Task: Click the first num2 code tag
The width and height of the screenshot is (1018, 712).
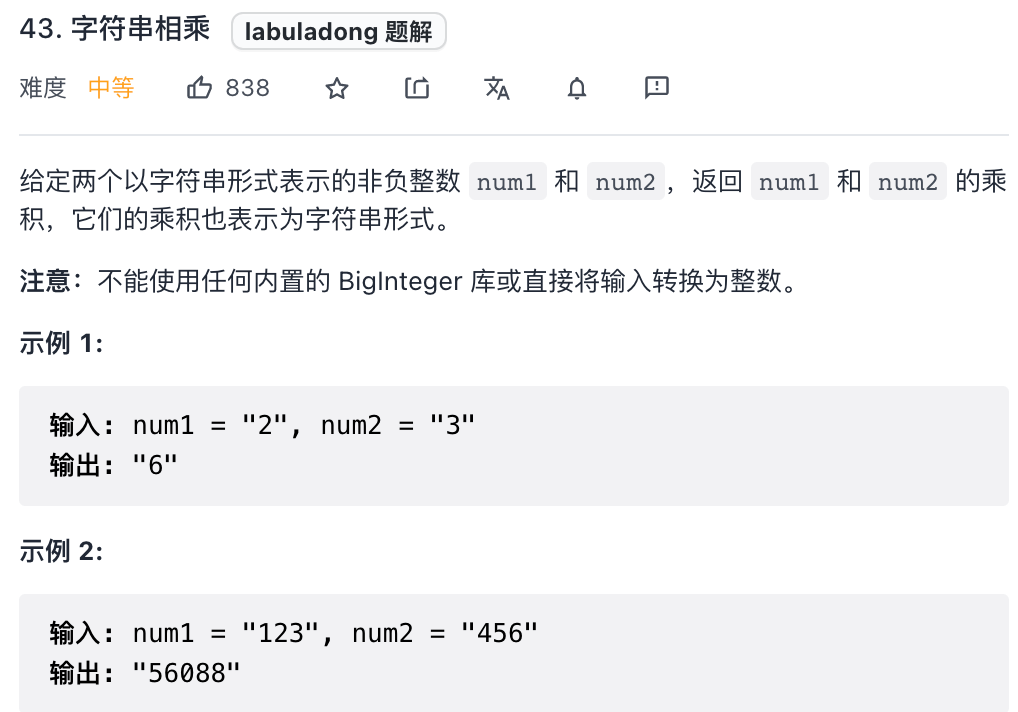Action: click(626, 181)
